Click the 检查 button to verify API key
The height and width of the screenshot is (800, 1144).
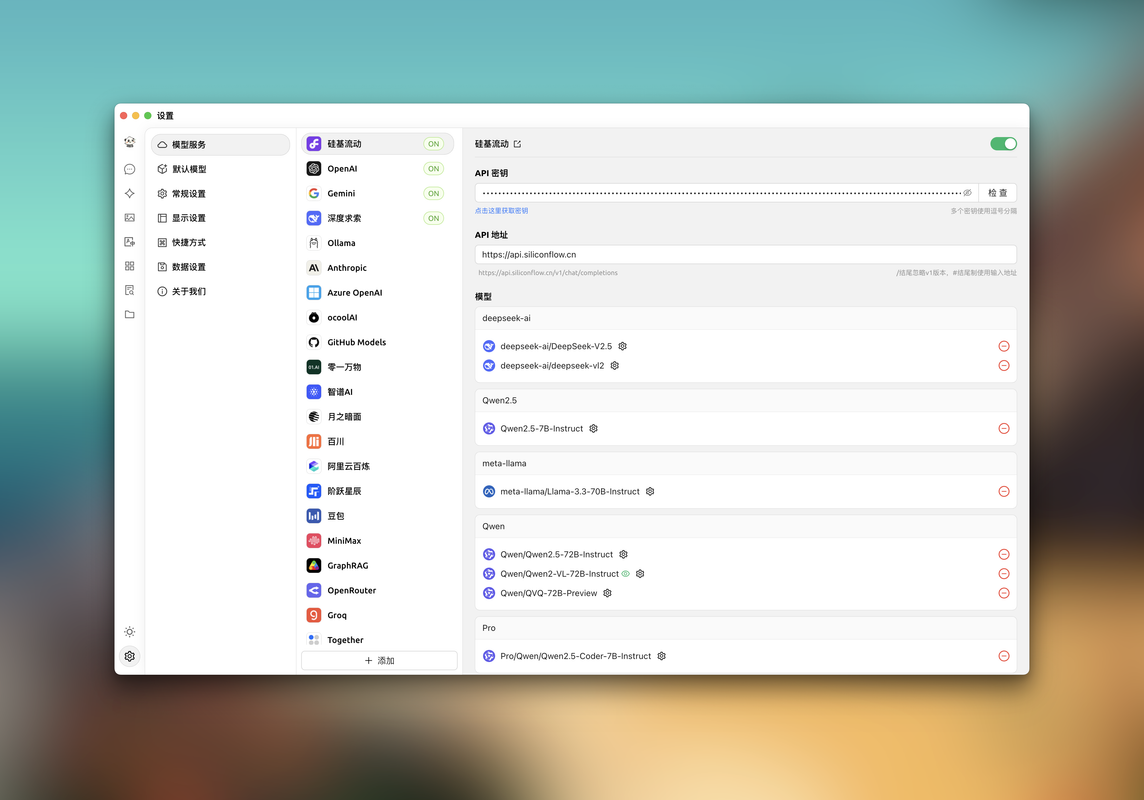coord(997,192)
